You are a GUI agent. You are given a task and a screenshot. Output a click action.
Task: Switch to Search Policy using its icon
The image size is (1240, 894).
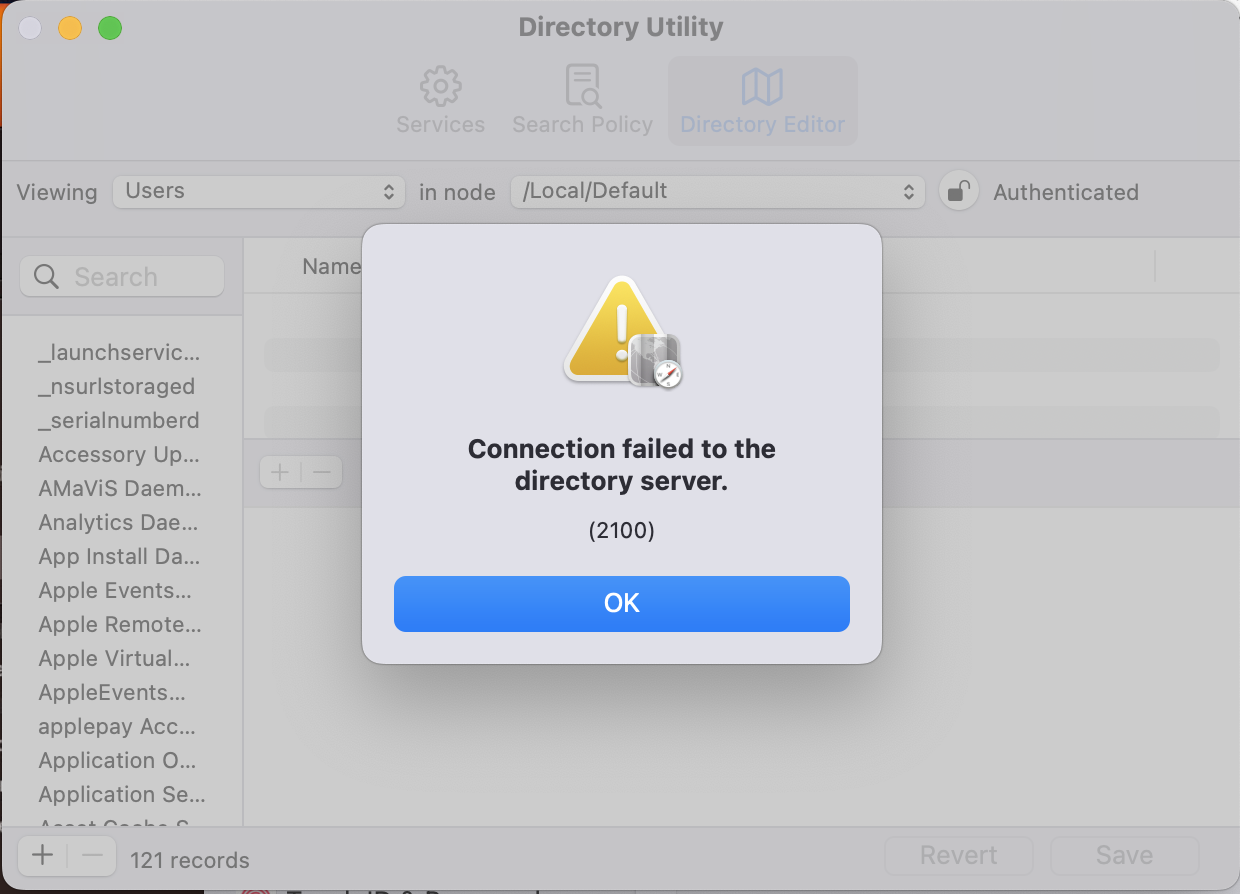[x=581, y=86]
